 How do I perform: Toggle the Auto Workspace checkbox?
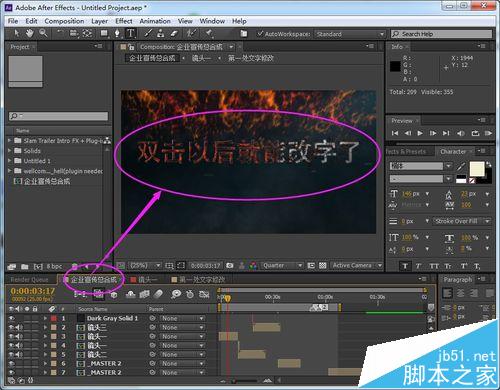260,34
